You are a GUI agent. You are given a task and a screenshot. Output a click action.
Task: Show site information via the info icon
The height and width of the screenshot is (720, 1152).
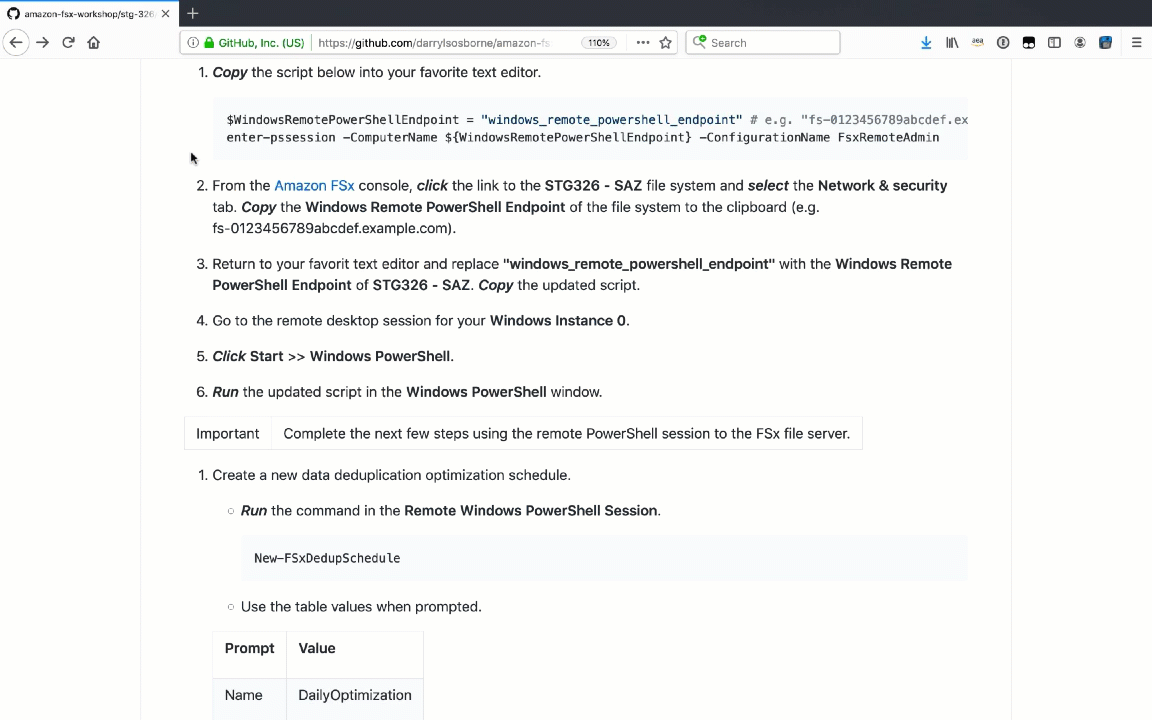coord(192,43)
